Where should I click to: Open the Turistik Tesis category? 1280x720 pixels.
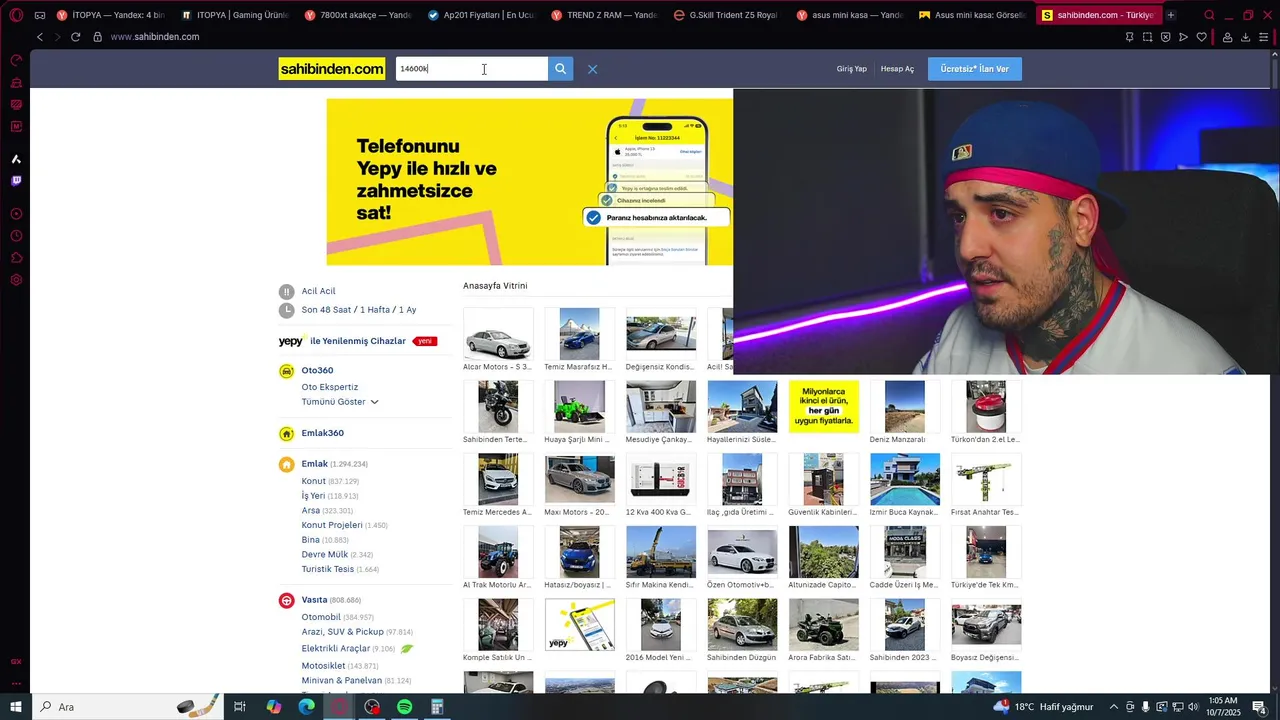(x=328, y=569)
